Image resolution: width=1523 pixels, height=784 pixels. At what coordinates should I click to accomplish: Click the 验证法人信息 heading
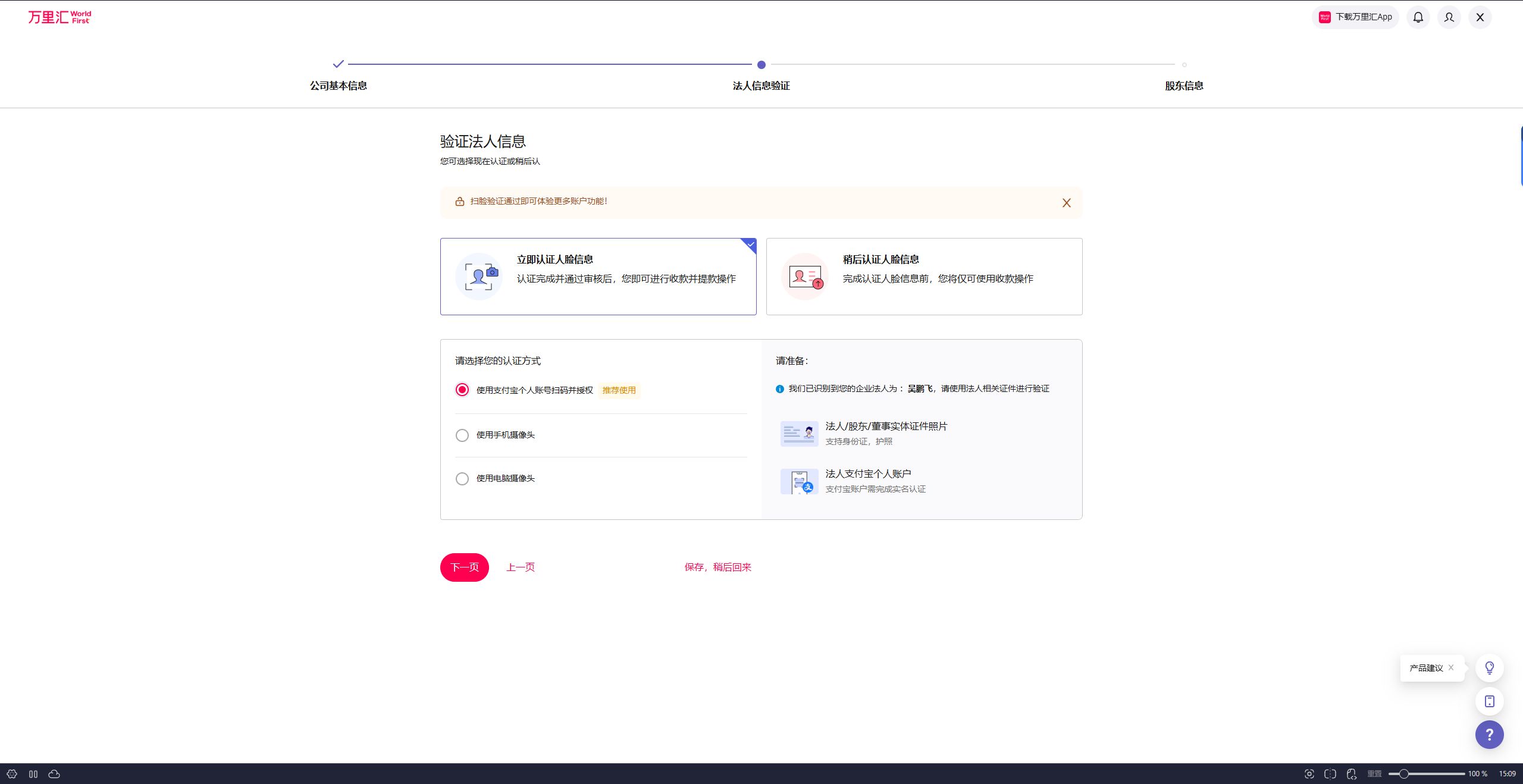point(483,142)
